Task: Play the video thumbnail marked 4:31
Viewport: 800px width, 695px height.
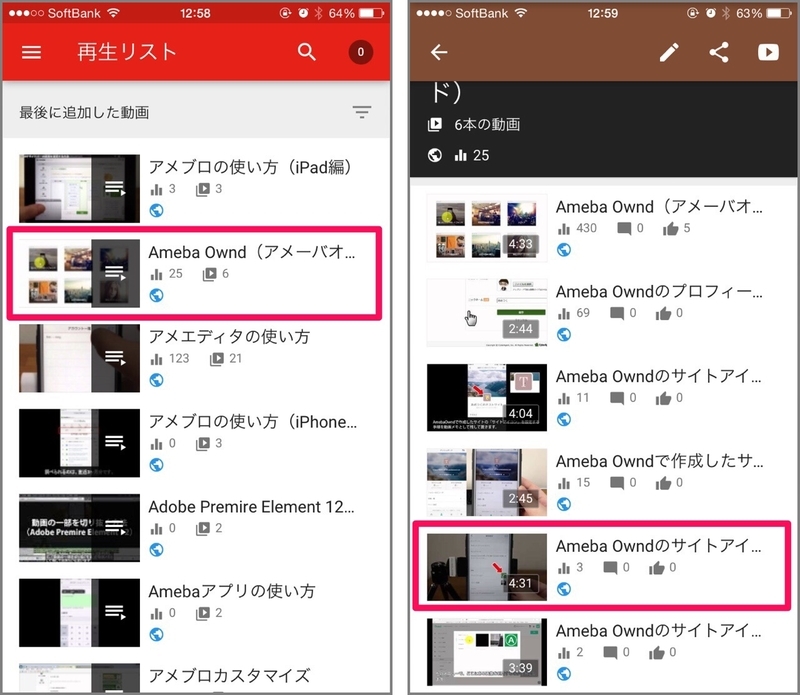Action: coord(487,566)
